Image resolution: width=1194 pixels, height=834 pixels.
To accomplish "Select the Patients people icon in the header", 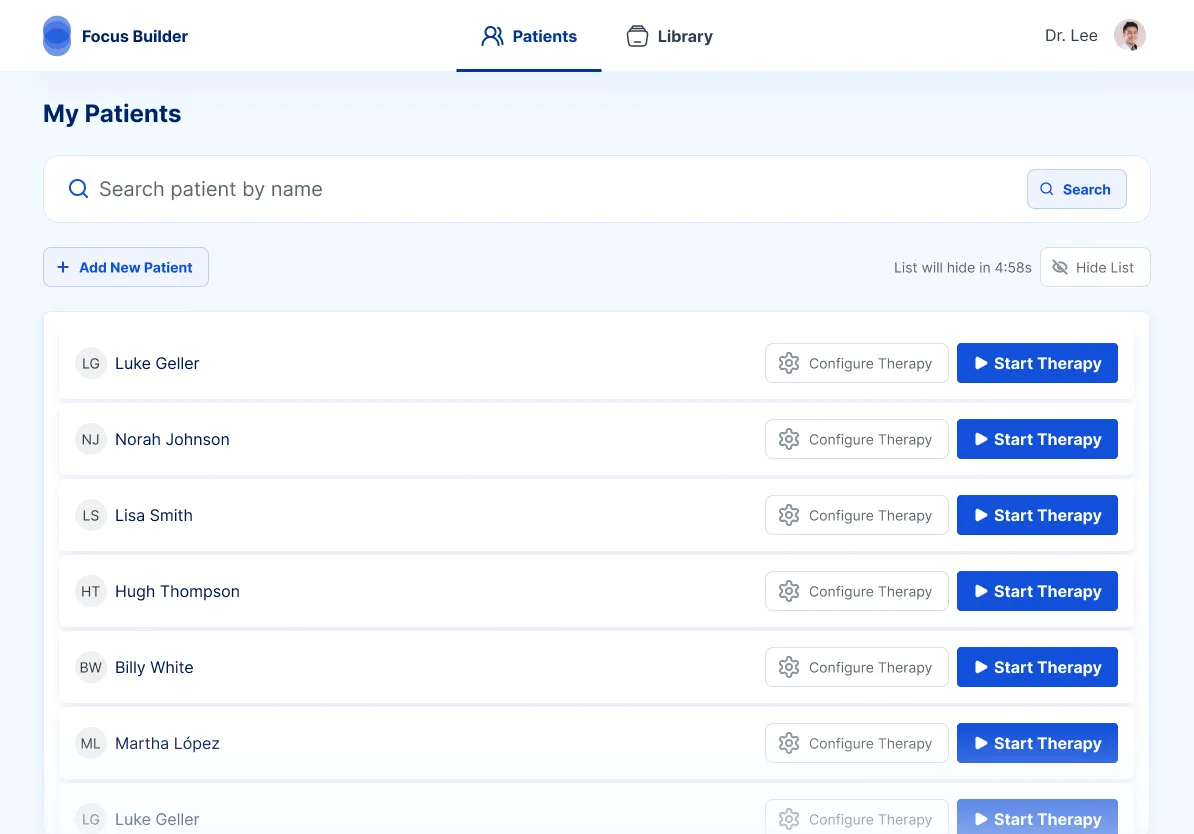I will pyautogui.click(x=492, y=35).
